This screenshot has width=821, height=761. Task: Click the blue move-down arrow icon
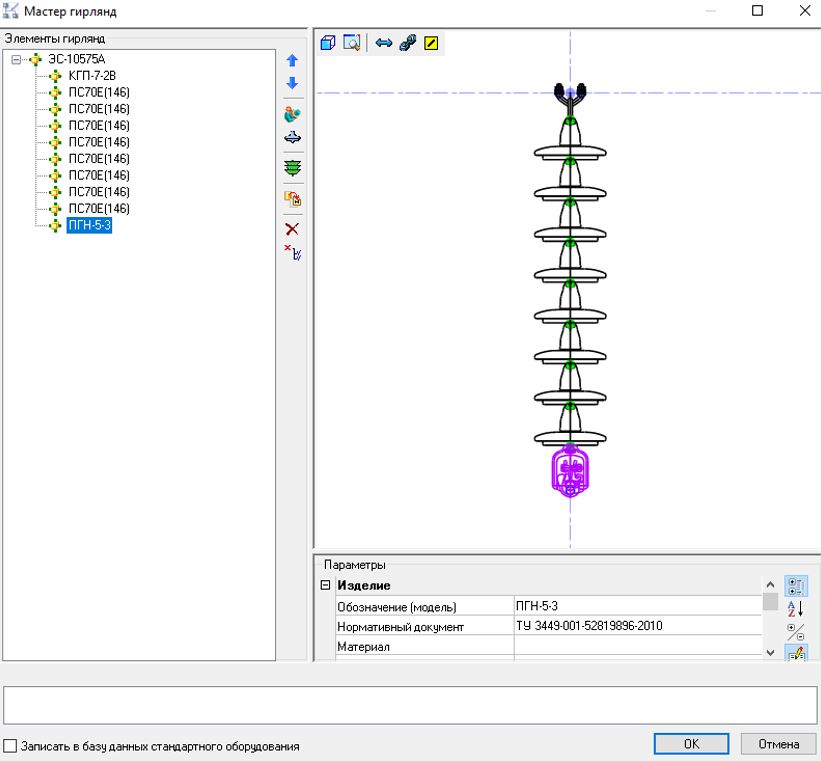293,84
